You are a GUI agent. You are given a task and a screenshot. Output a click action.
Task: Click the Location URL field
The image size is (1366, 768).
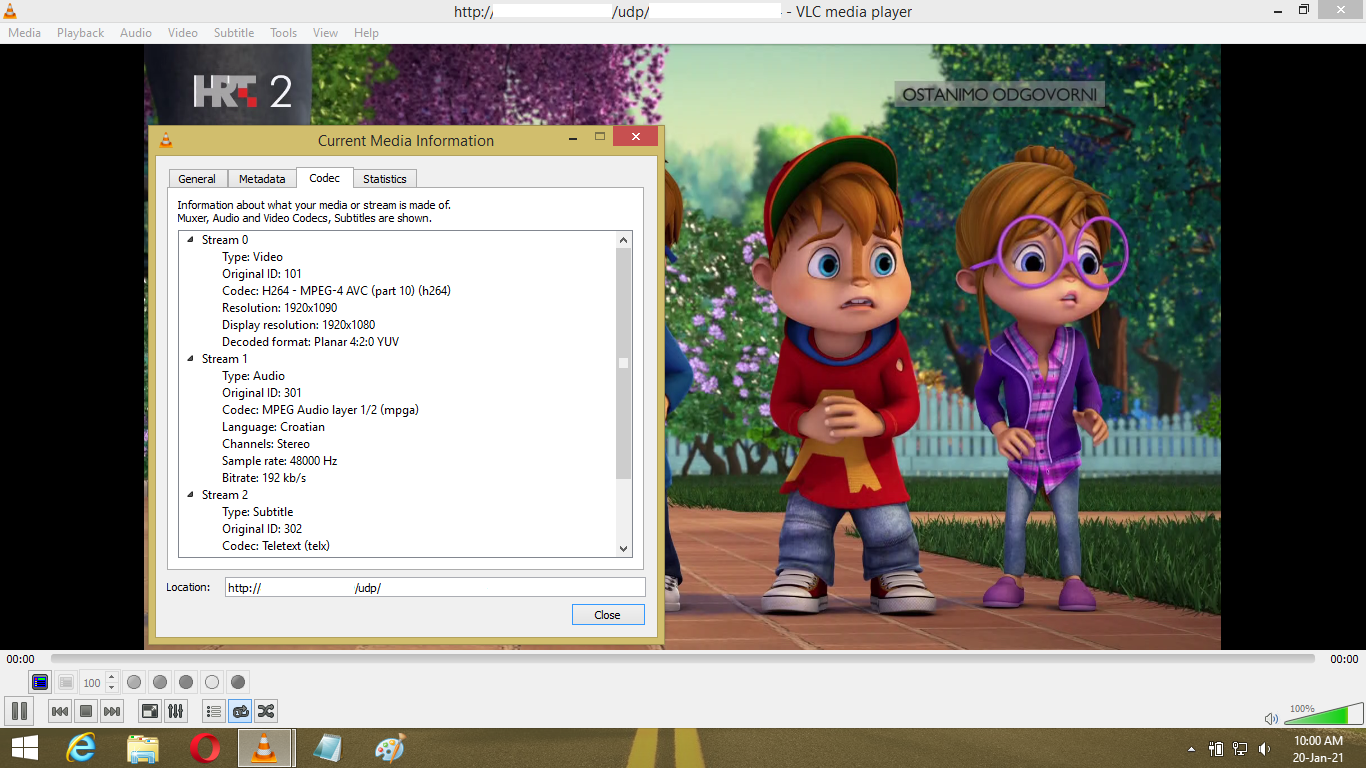coord(435,588)
